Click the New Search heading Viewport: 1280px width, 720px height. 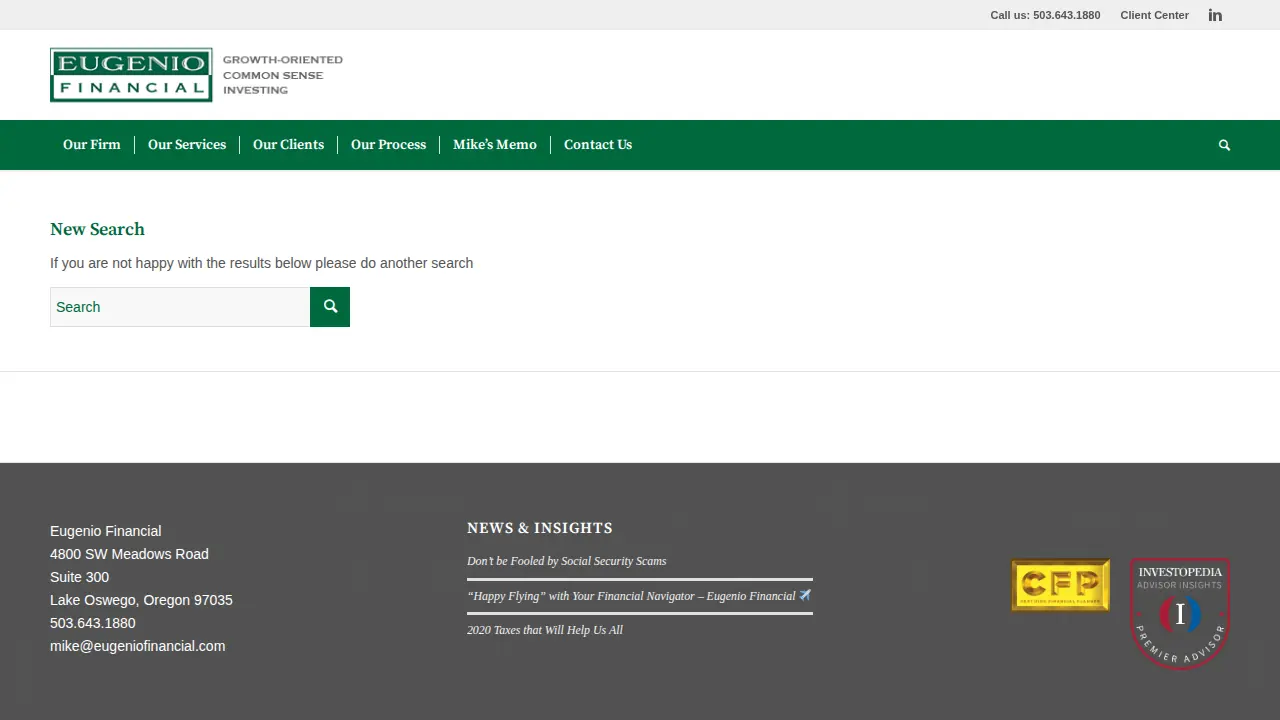[x=97, y=229]
